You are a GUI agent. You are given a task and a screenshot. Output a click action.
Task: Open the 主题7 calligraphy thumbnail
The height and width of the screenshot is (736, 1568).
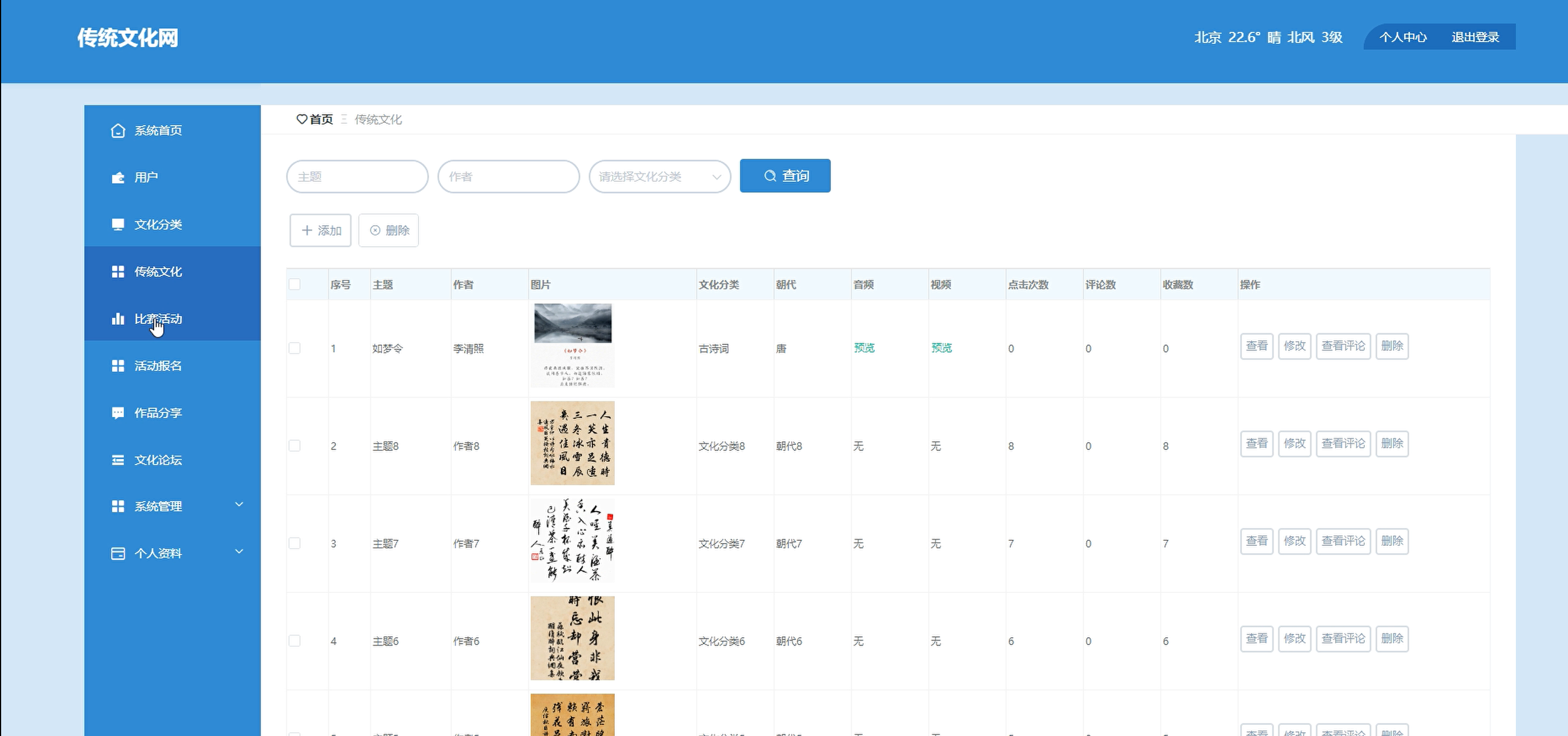click(x=573, y=541)
